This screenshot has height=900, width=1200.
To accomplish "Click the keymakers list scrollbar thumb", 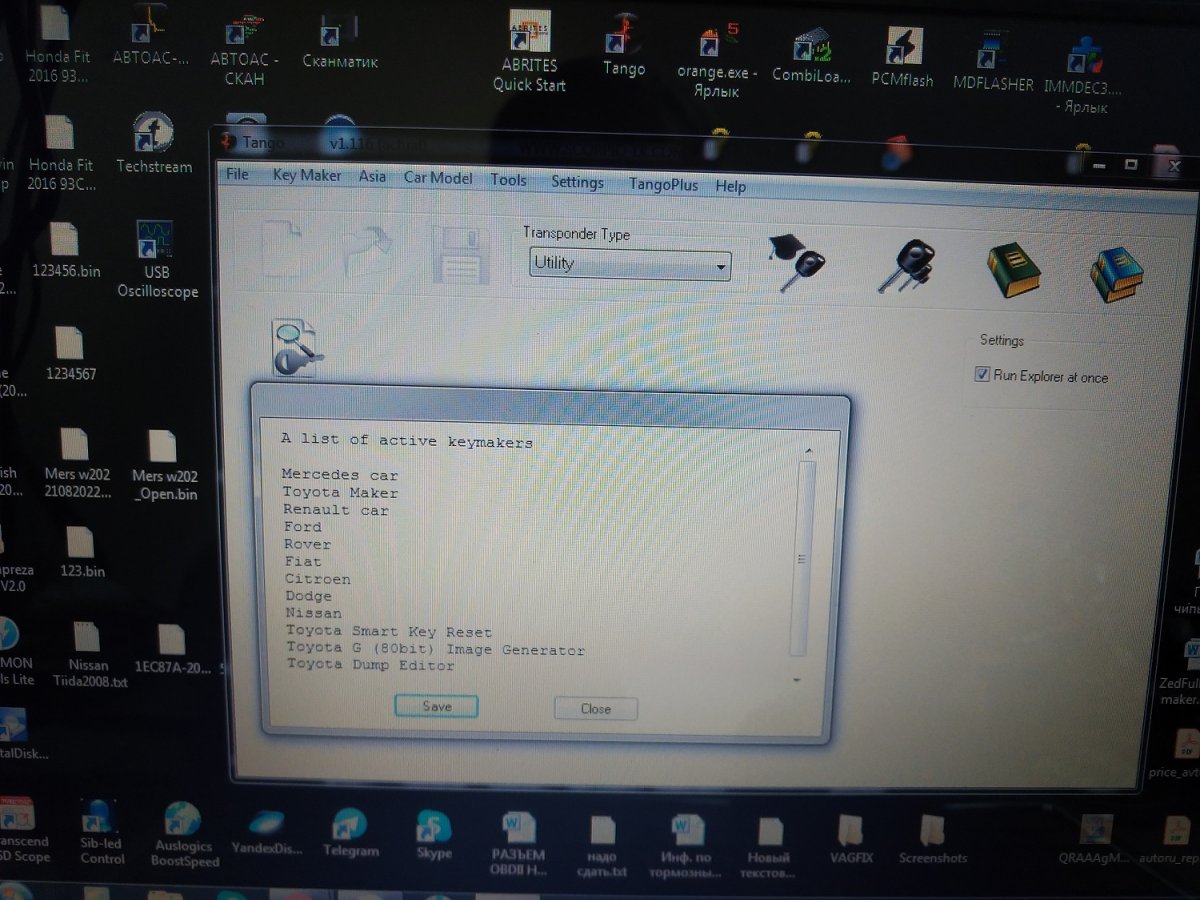I will click(801, 560).
